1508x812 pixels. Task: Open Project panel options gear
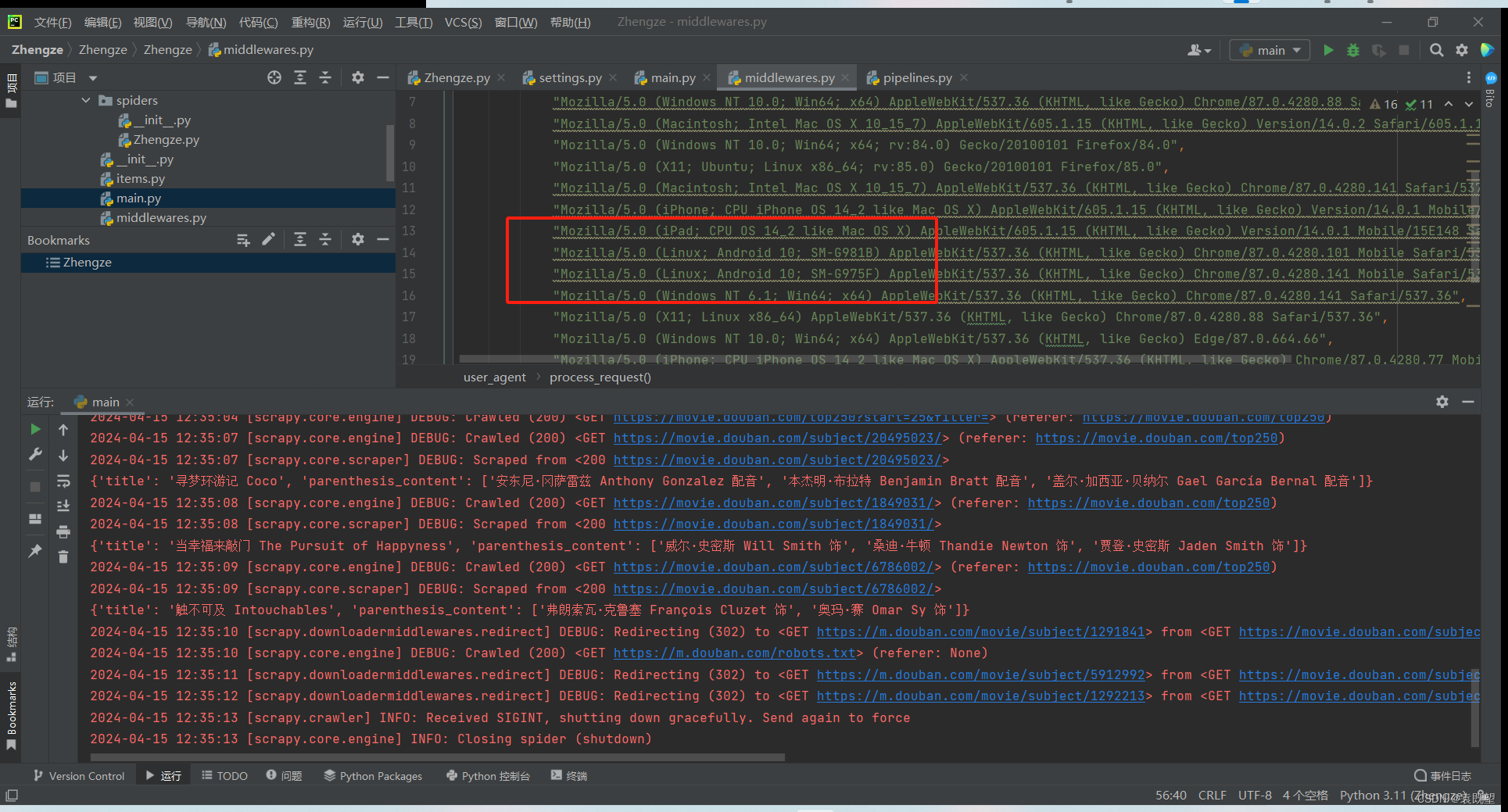[358, 77]
